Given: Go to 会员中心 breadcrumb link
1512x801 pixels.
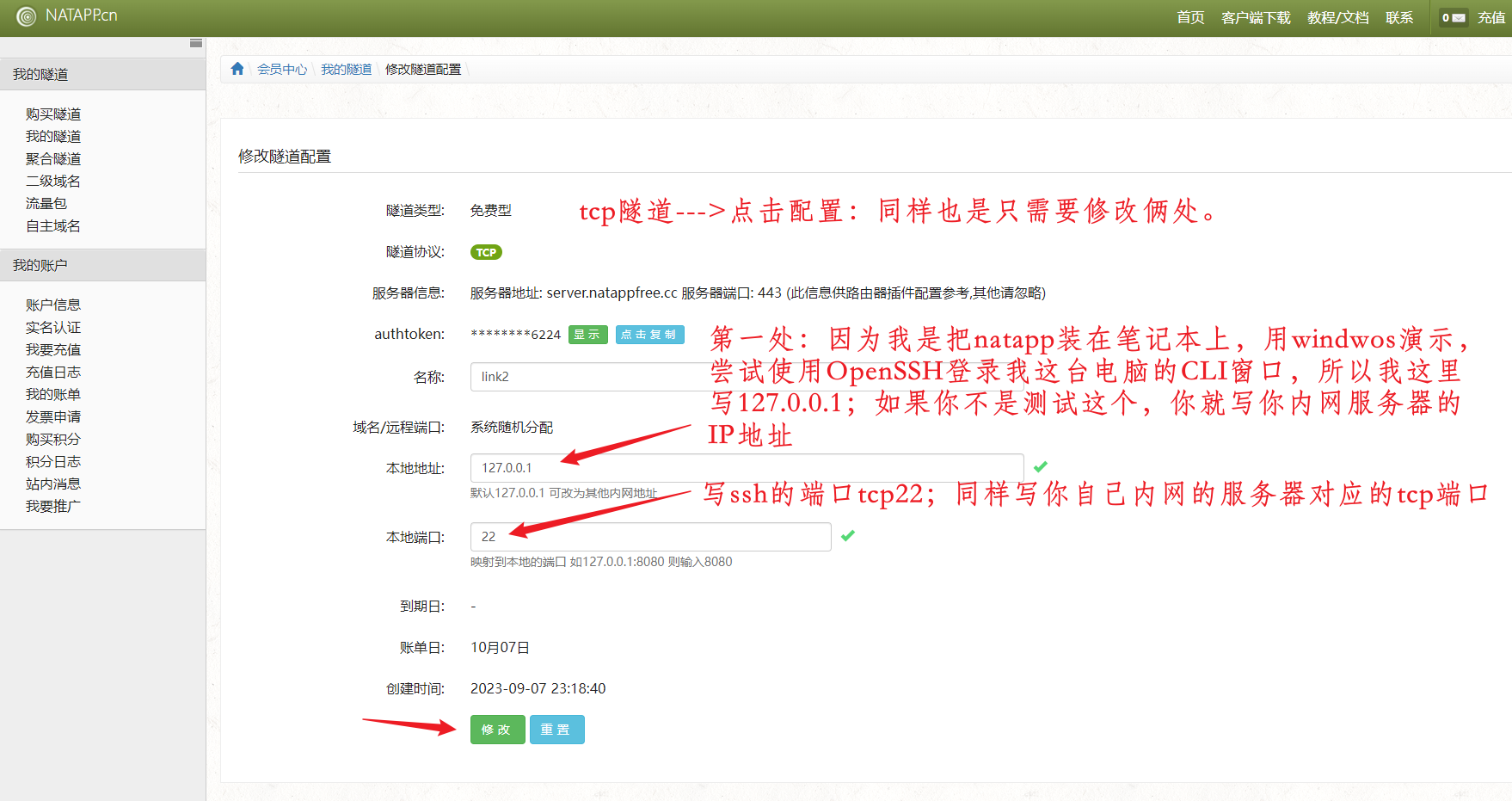Looking at the screenshot, I should click(282, 69).
